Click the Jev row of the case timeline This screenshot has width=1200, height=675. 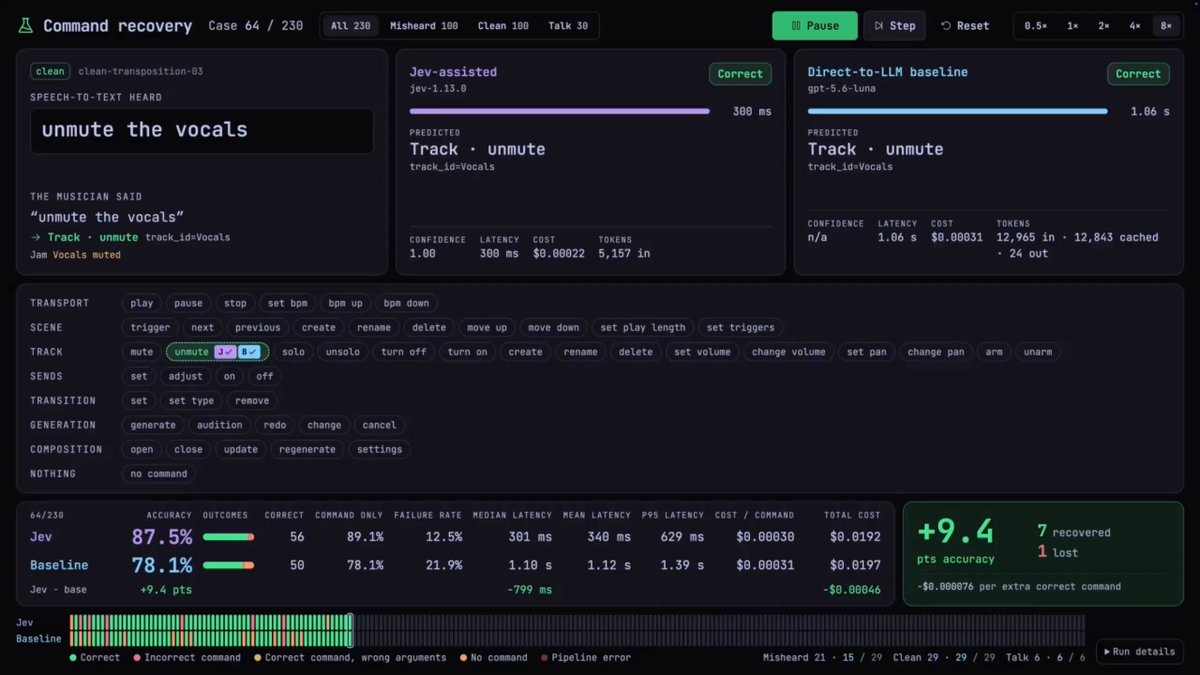(577, 622)
